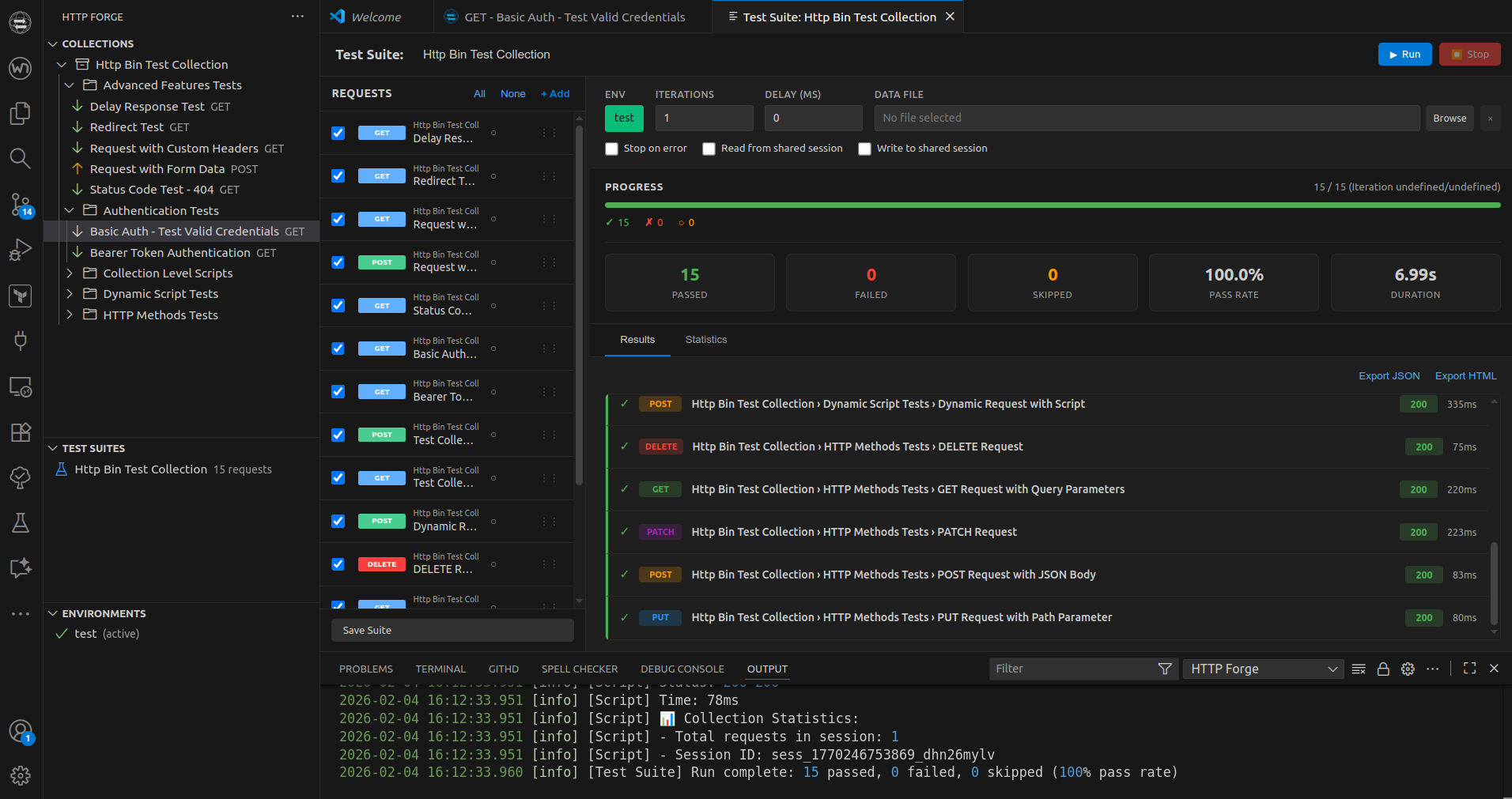Open the Extensions view
1512x799 pixels.
click(21, 432)
